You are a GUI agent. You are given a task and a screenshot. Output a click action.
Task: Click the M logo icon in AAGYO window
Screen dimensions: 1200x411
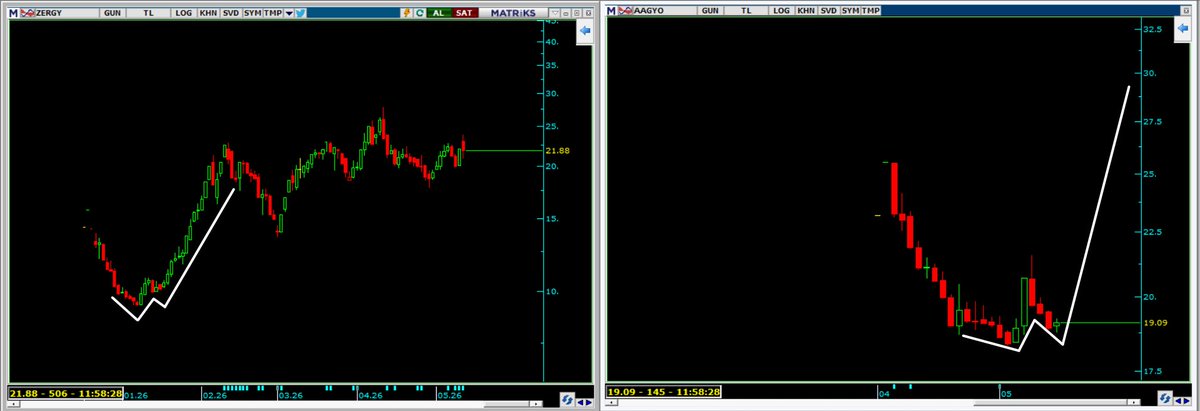point(611,10)
